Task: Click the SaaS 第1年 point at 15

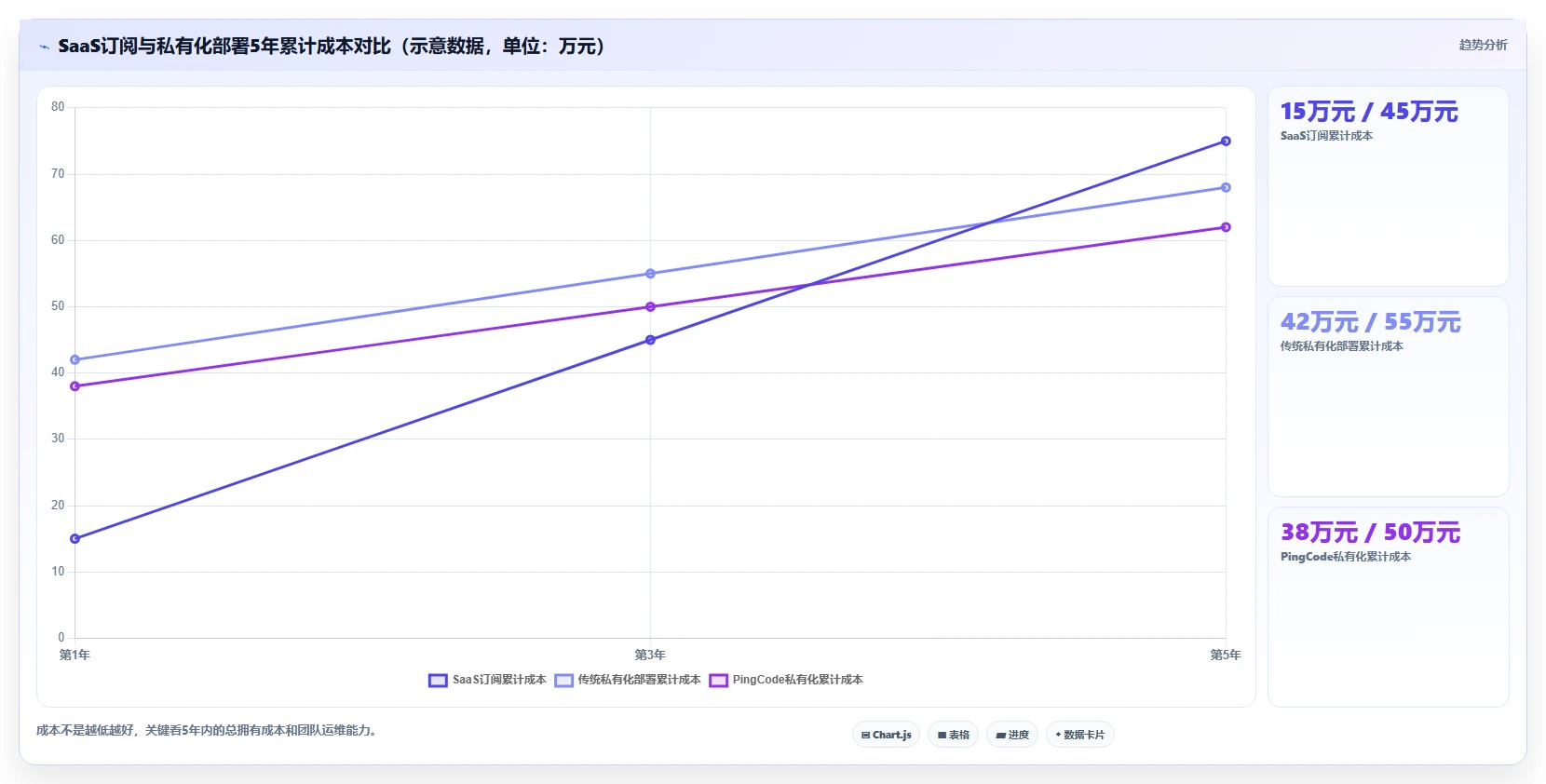Action: coord(75,539)
